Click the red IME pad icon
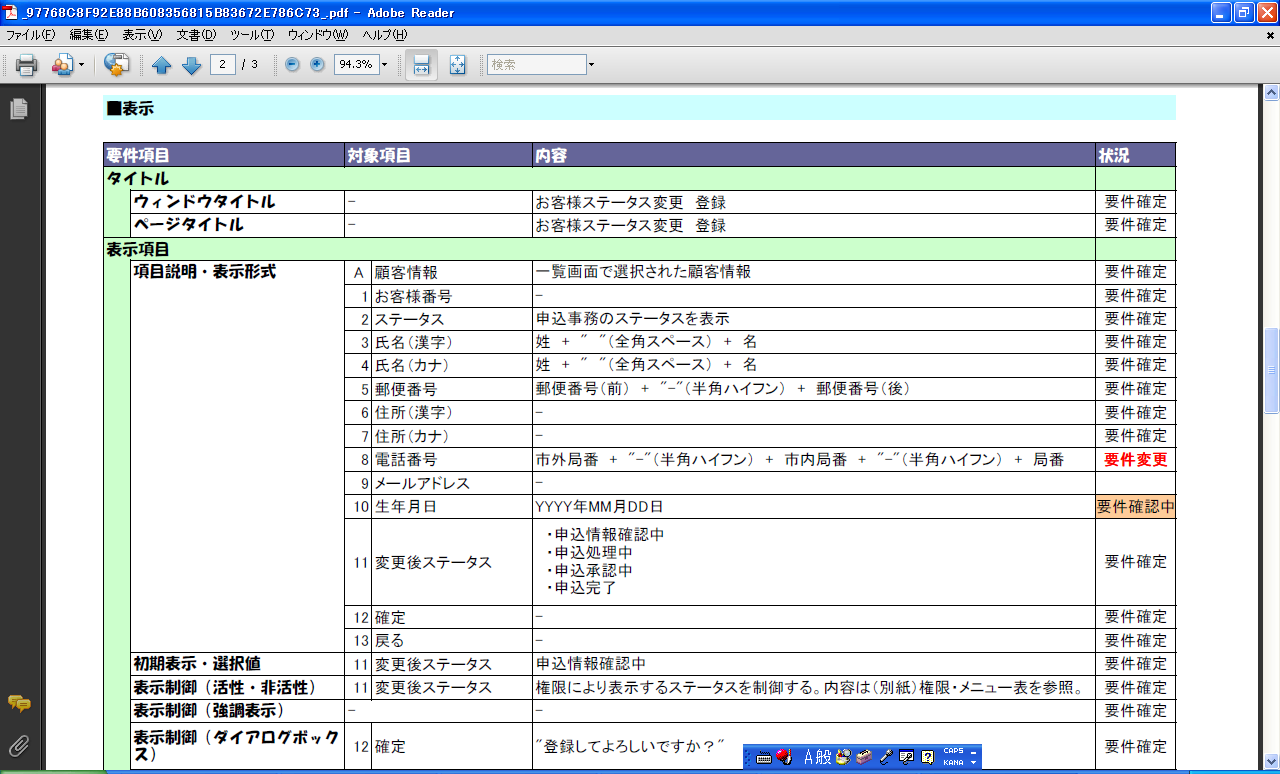Screen dimensions: 1280x774 coord(784,757)
